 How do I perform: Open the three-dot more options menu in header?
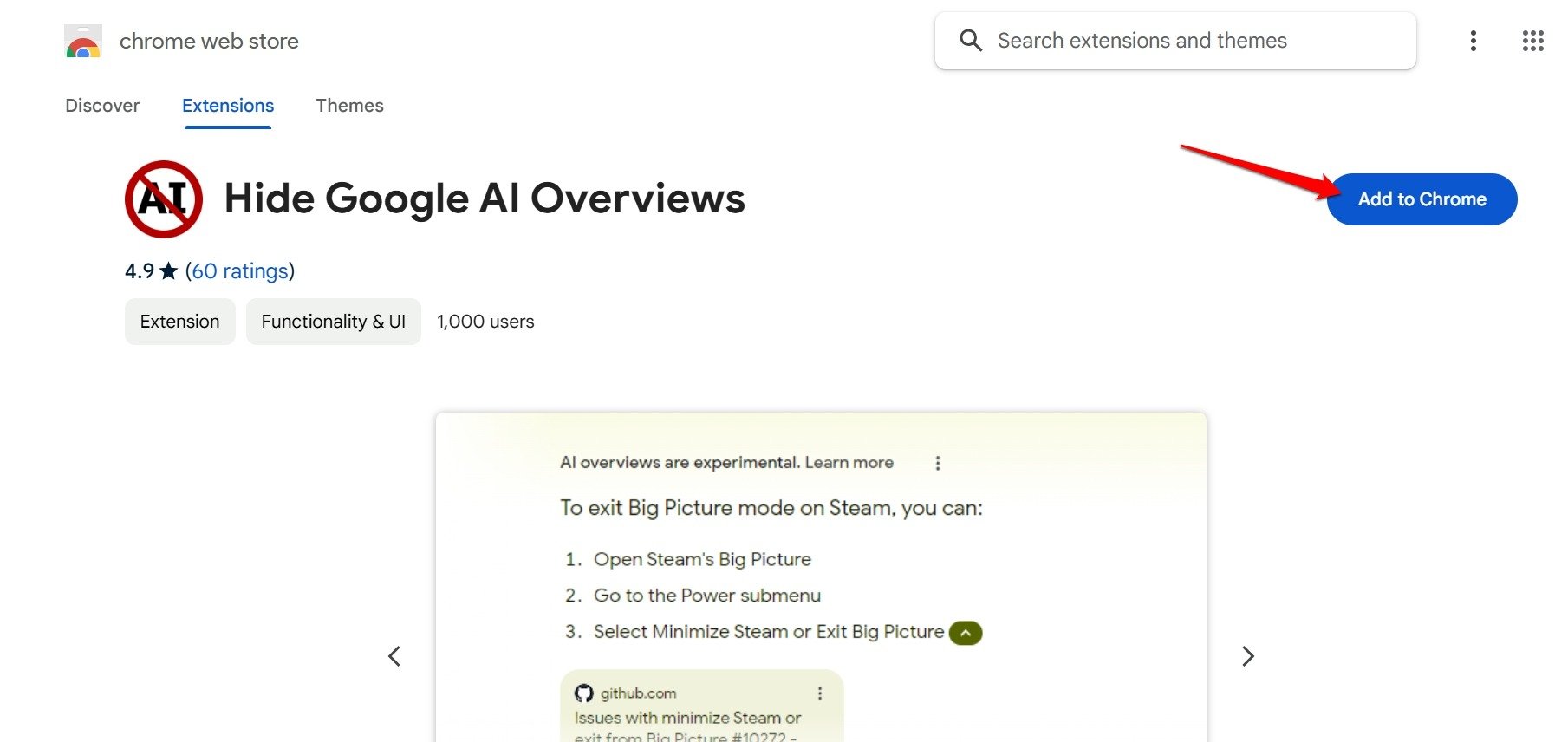1473,41
